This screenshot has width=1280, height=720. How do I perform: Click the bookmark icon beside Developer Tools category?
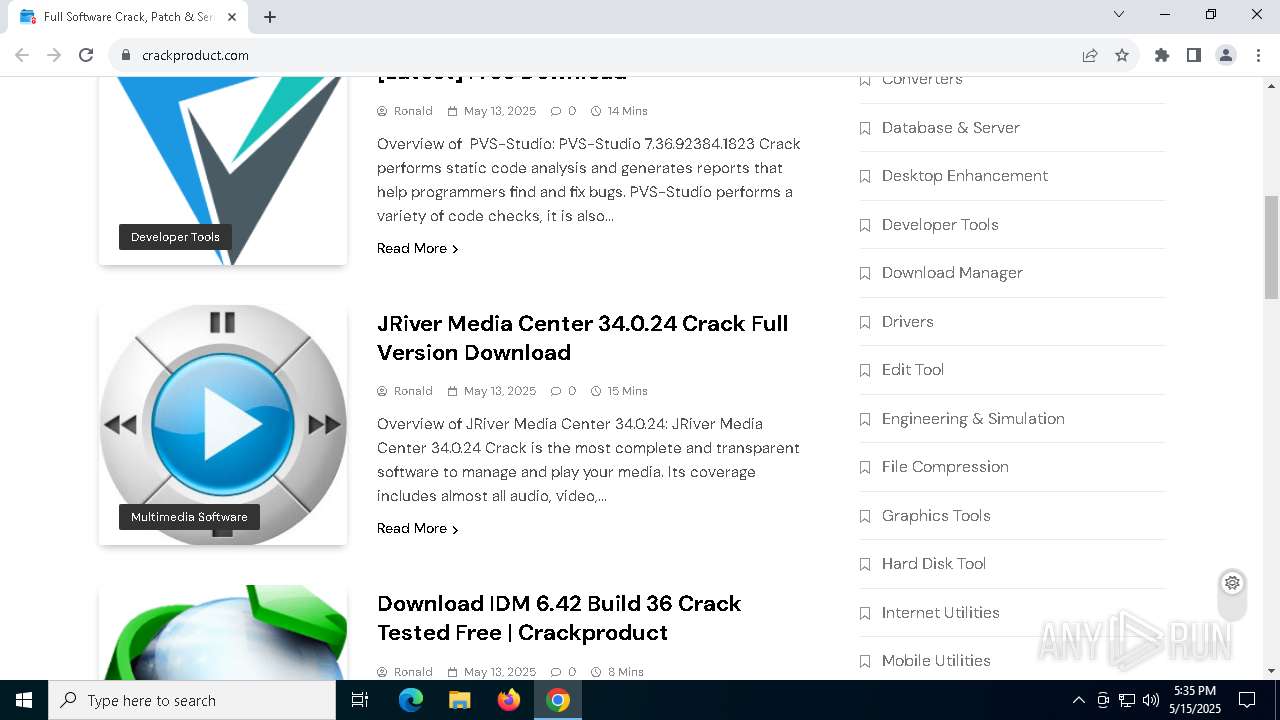[865, 225]
